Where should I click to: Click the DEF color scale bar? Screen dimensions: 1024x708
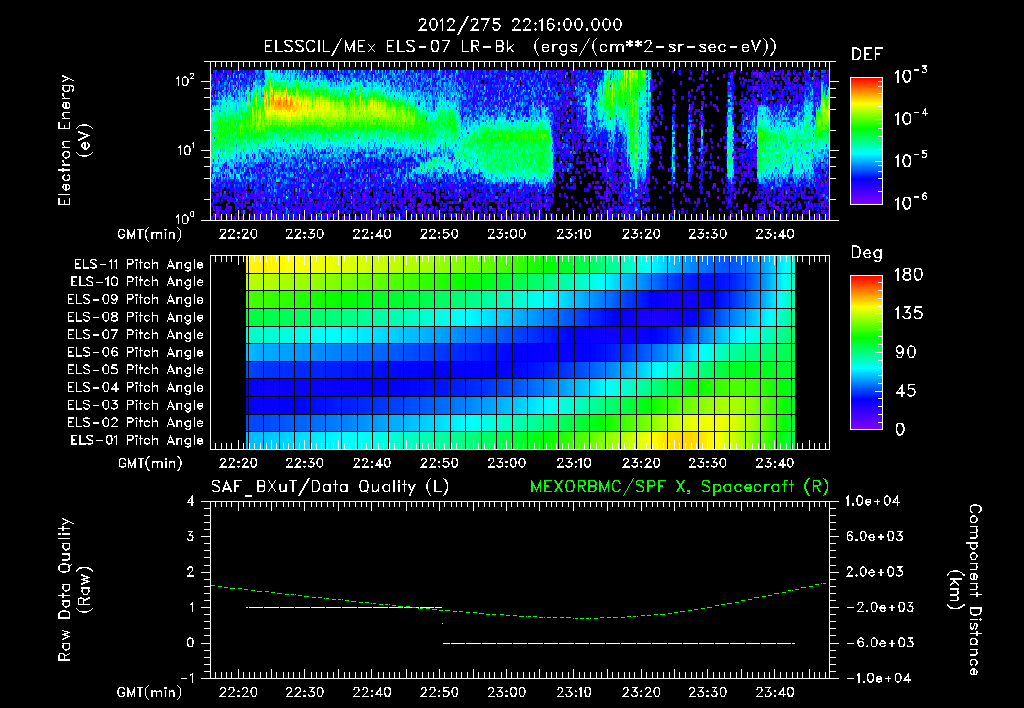866,141
